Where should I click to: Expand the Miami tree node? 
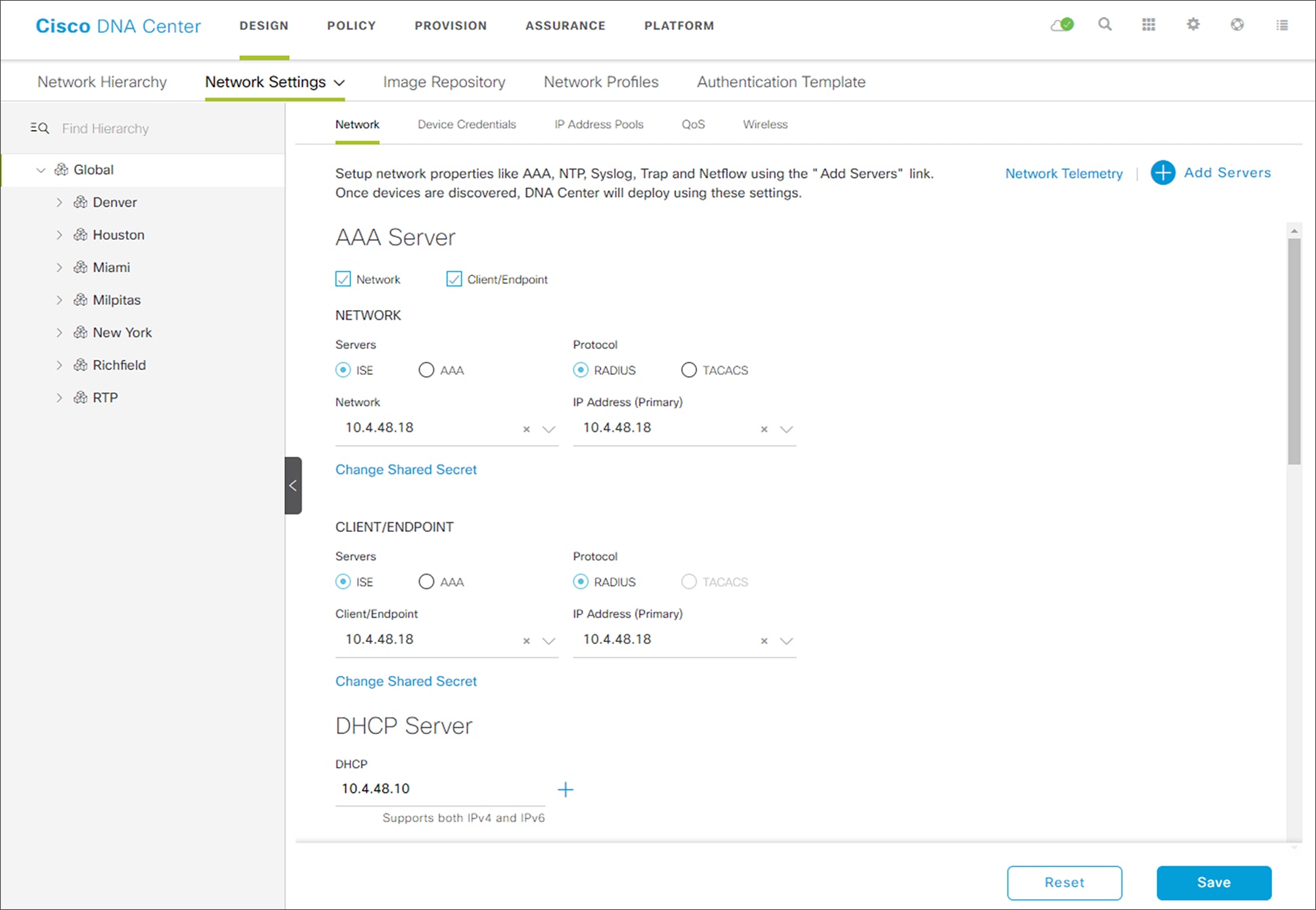tap(59, 267)
